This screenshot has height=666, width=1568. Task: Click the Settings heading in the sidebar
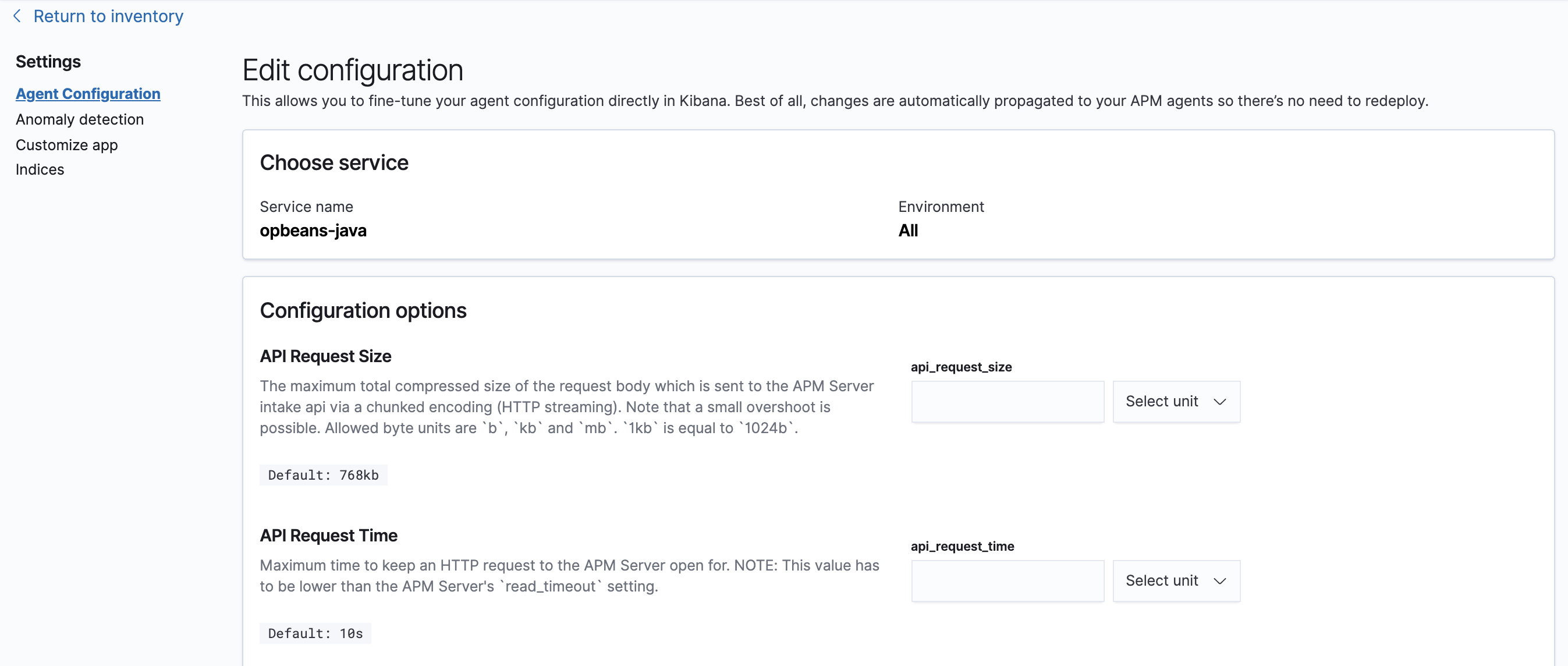(x=48, y=61)
